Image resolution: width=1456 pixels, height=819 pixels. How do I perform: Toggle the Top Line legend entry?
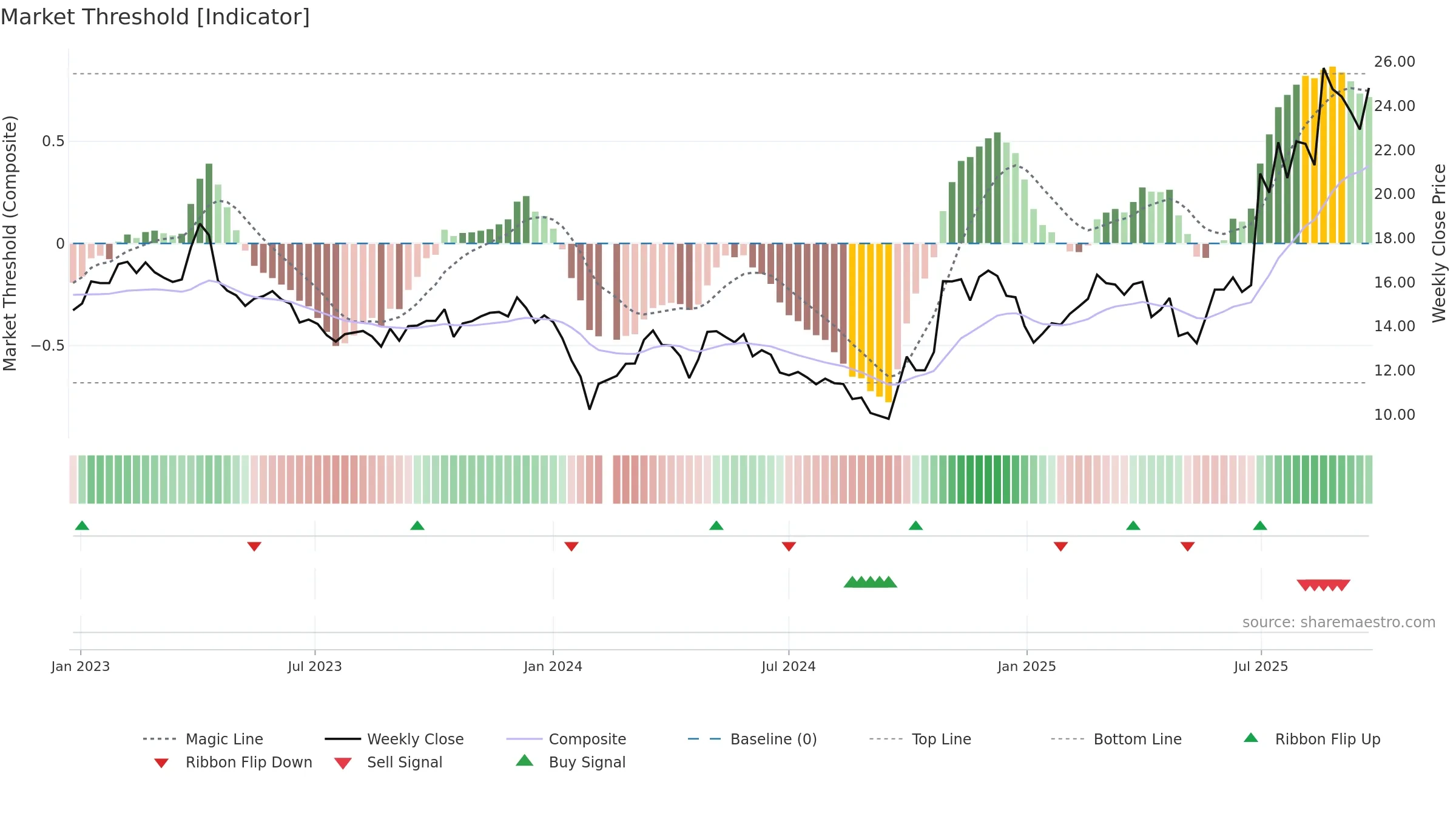[920, 739]
